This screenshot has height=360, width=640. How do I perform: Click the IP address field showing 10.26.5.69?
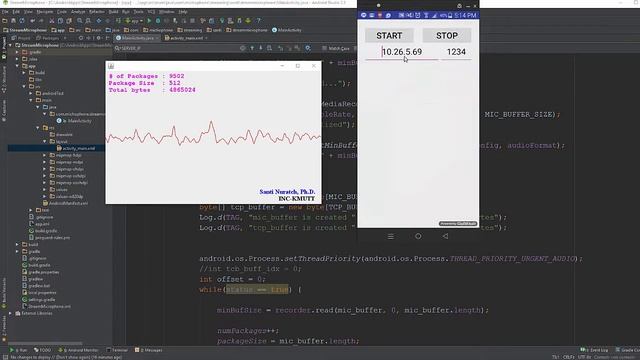(402, 52)
